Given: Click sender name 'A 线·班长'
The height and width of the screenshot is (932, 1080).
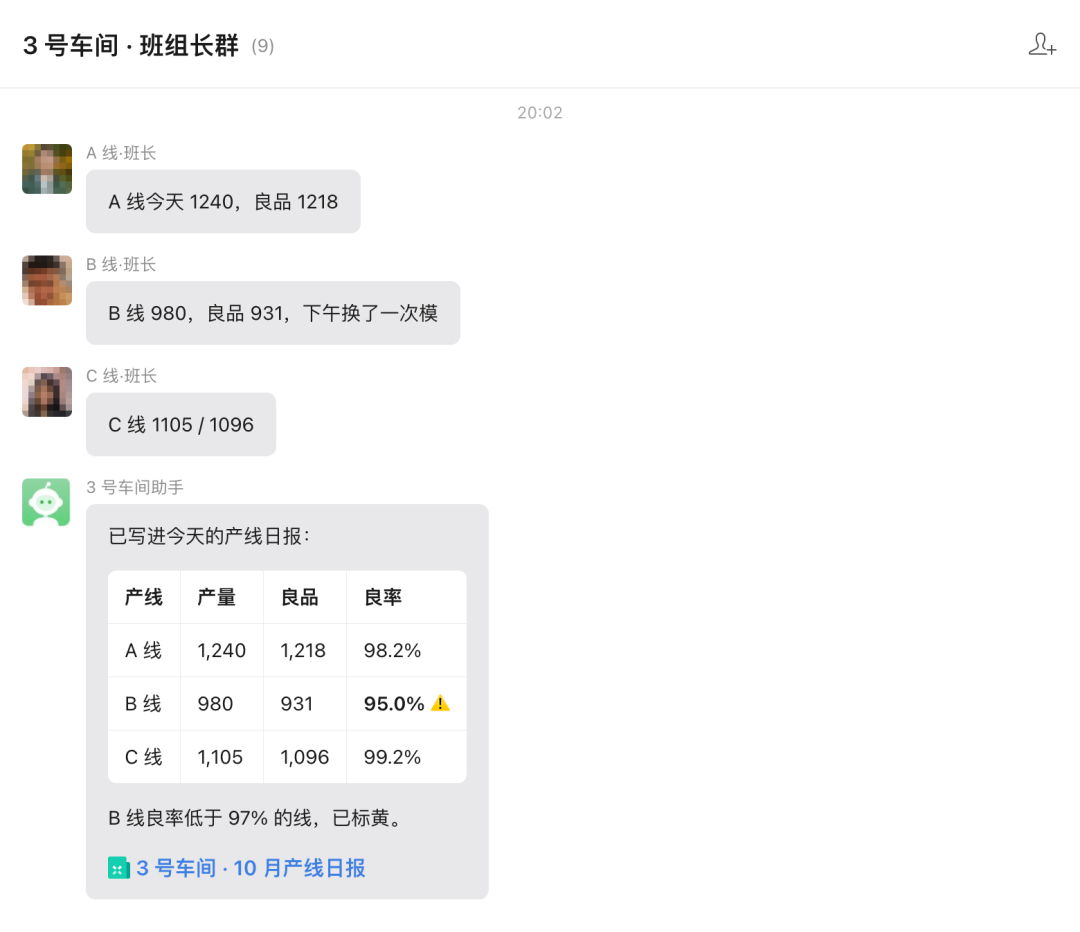Looking at the screenshot, I should (121, 153).
